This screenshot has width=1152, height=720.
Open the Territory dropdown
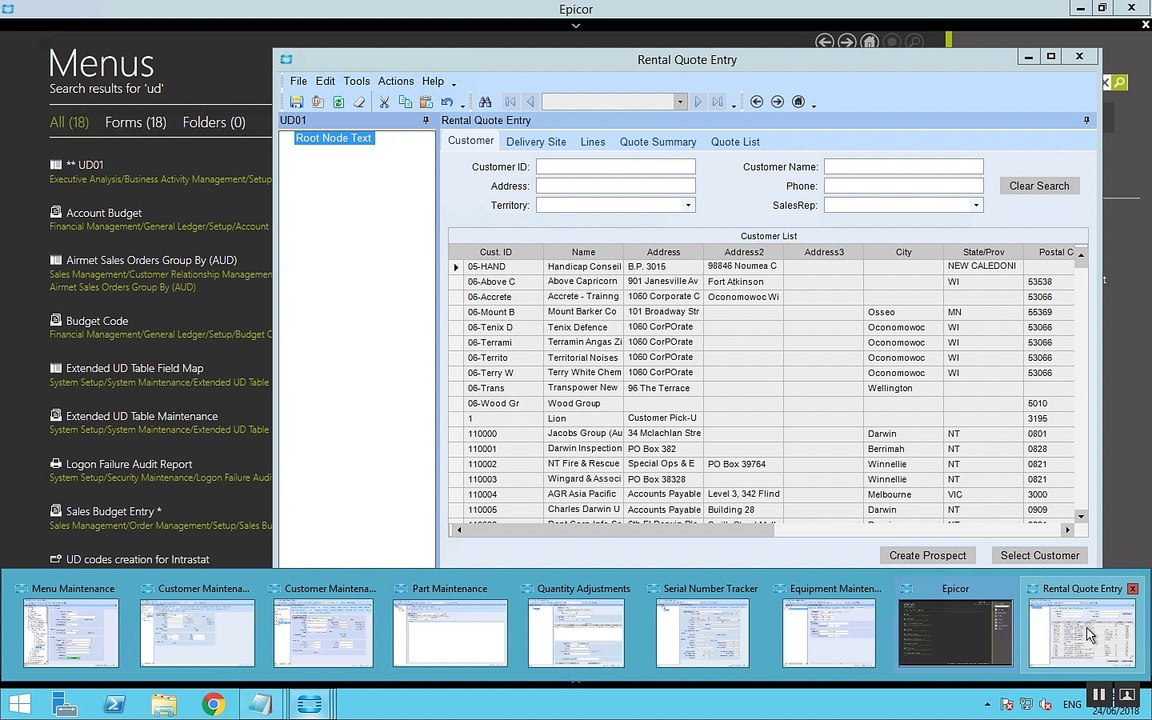tap(688, 205)
